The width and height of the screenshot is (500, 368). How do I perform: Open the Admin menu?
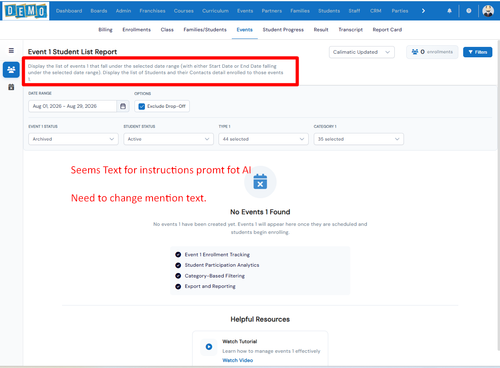tap(123, 11)
